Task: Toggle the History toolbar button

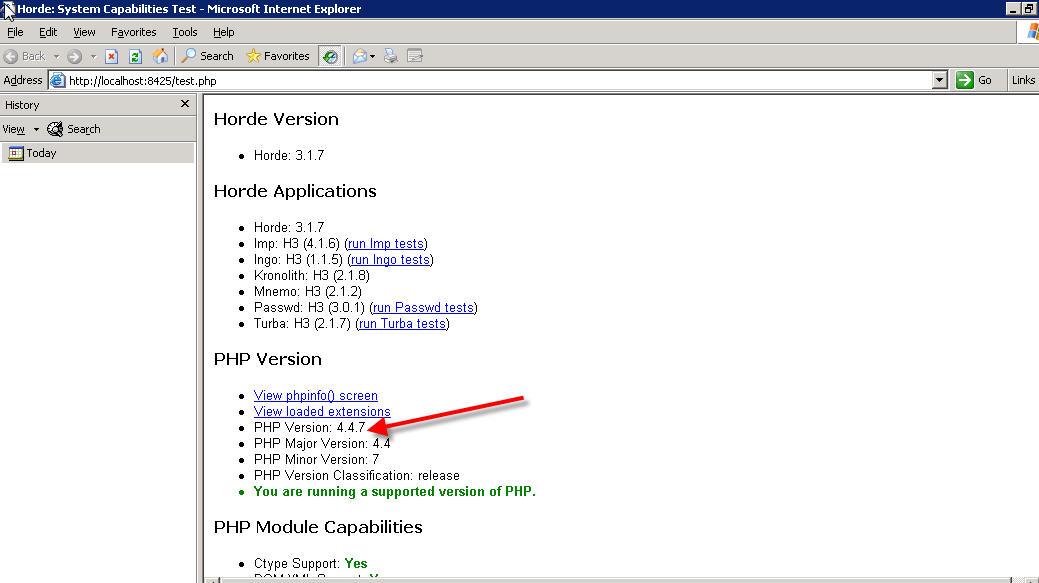Action: [x=330, y=56]
